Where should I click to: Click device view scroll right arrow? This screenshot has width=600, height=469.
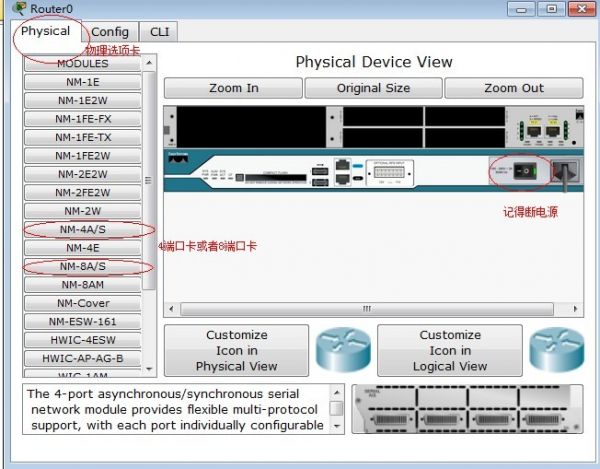pos(576,309)
